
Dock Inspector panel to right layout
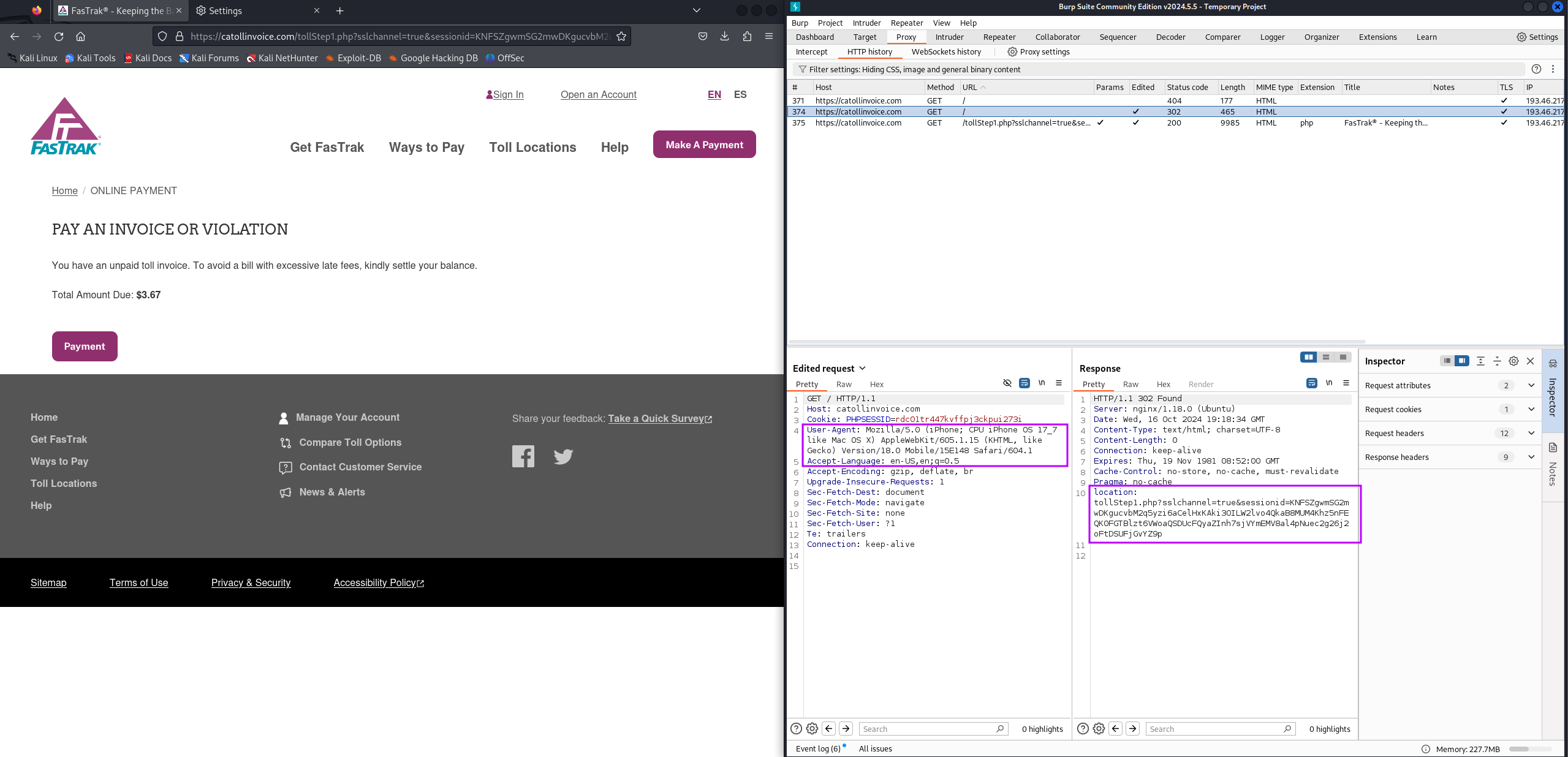click(1462, 361)
